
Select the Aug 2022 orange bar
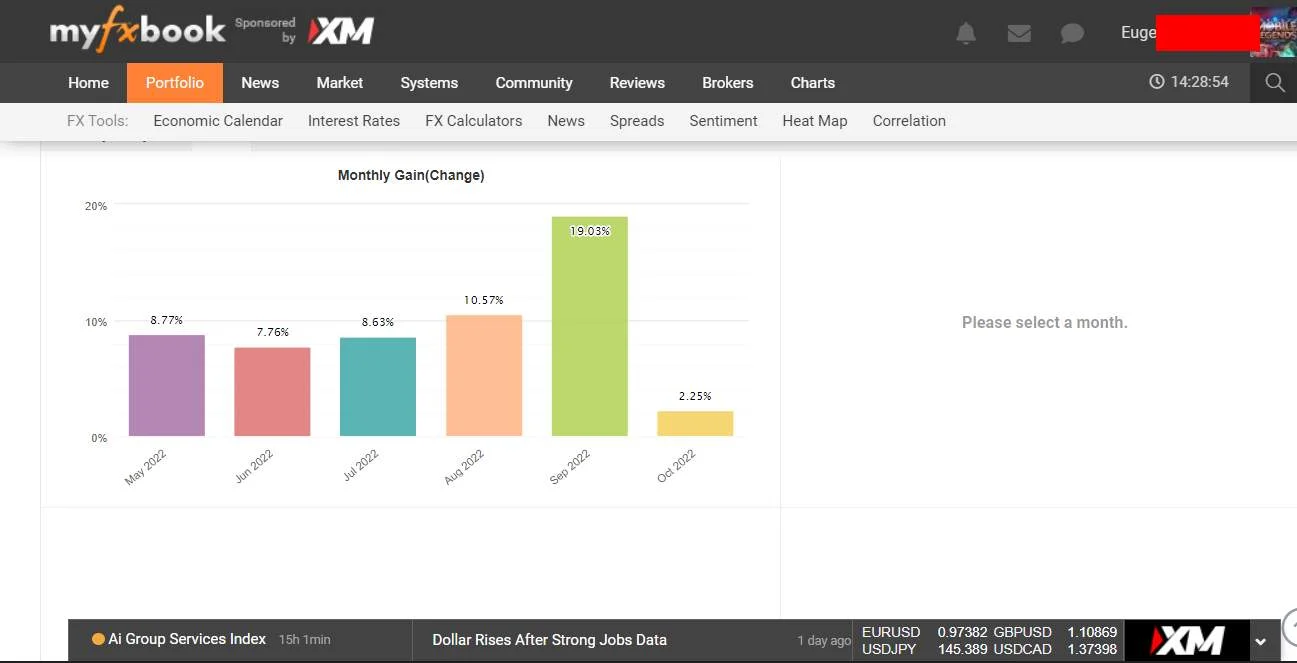(484, 375)
